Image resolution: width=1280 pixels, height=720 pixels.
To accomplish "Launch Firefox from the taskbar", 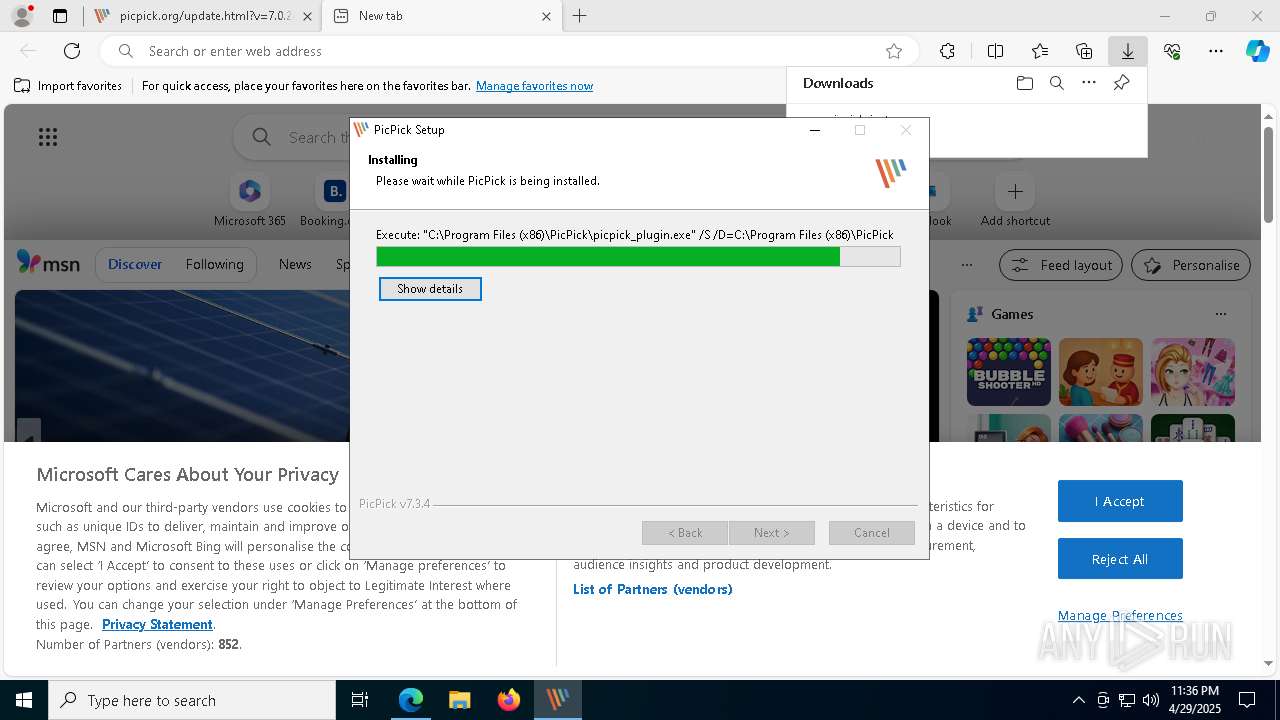I will tap(508, 700).
